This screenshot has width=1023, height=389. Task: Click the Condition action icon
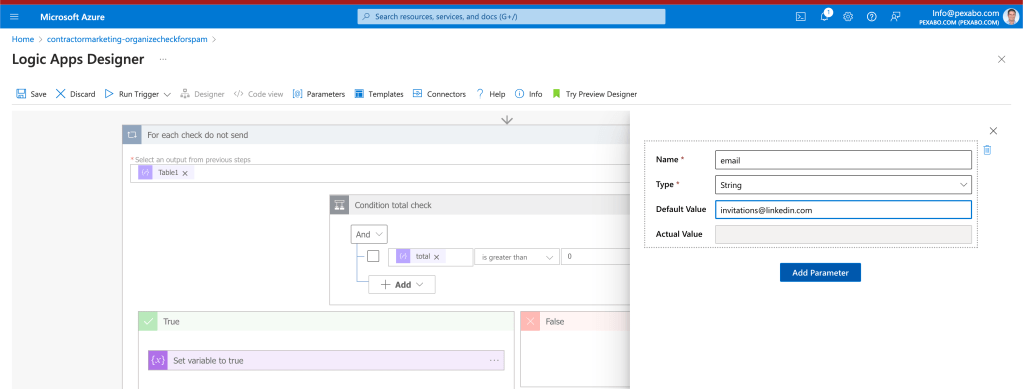coord(339,205)
